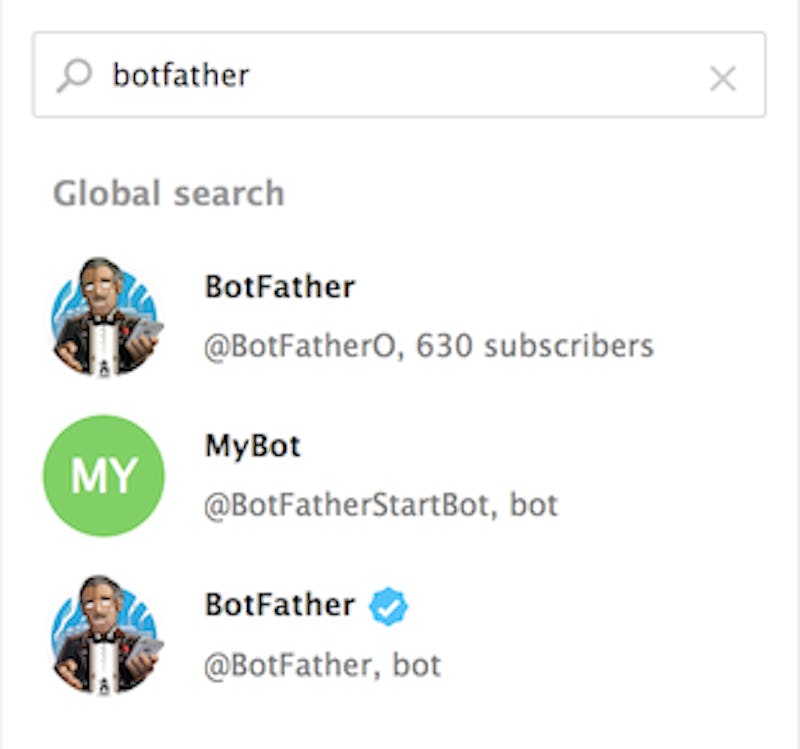
Task: Select the unverified BotFather channel name
Action: coord(280,287)
